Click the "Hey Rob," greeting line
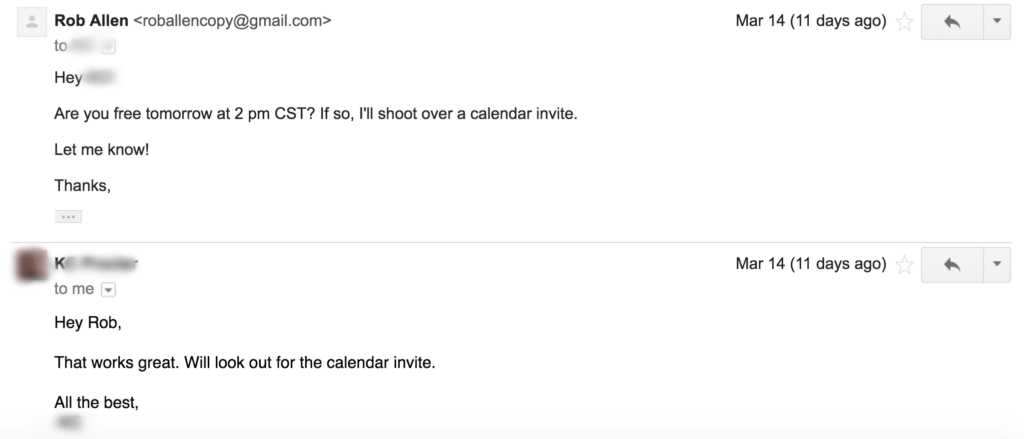Viewport: 1024px width, 439px height. pyautogui.click(x=87, y=323)
